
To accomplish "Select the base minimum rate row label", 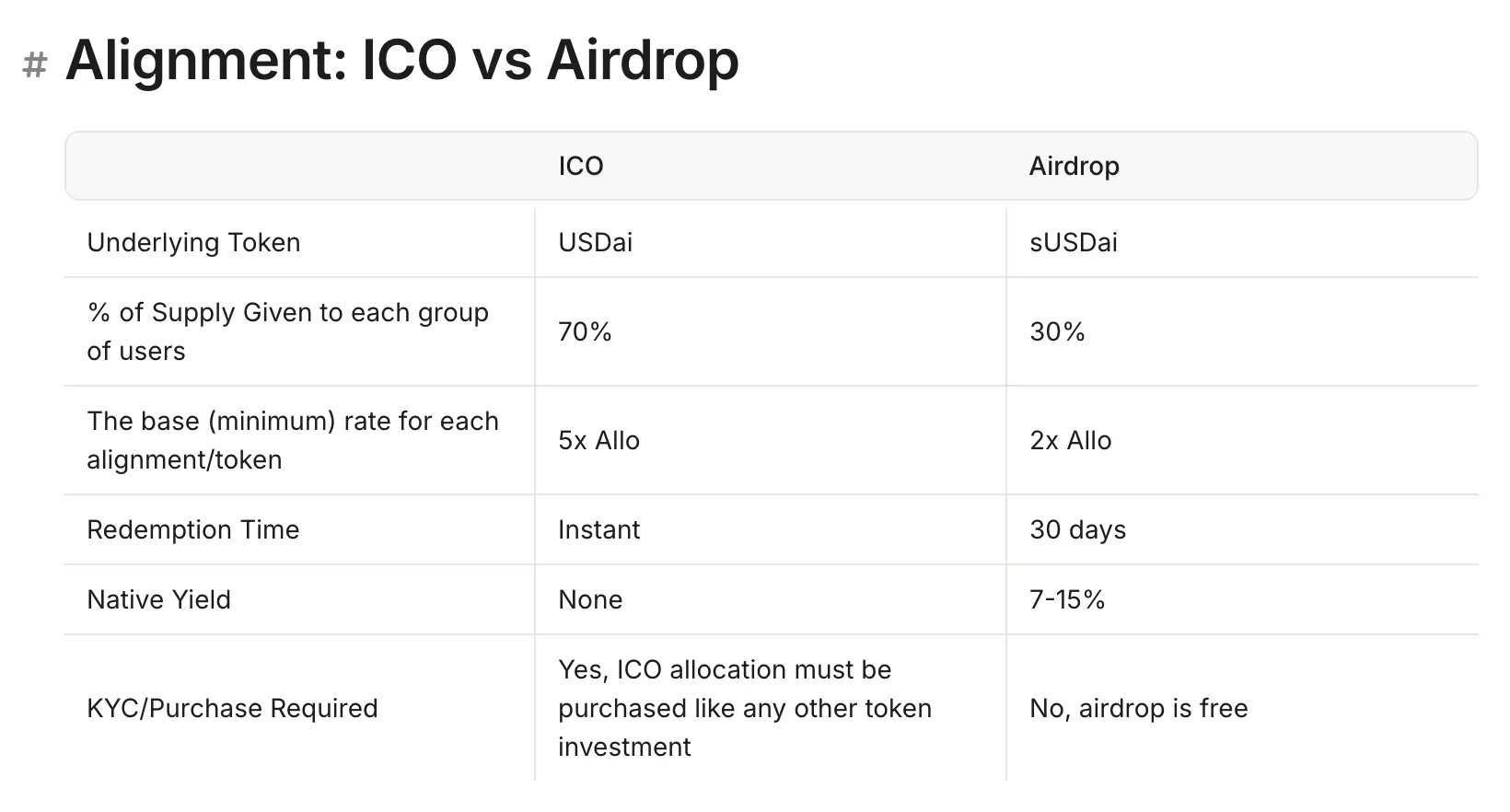I will coord(292,440).
